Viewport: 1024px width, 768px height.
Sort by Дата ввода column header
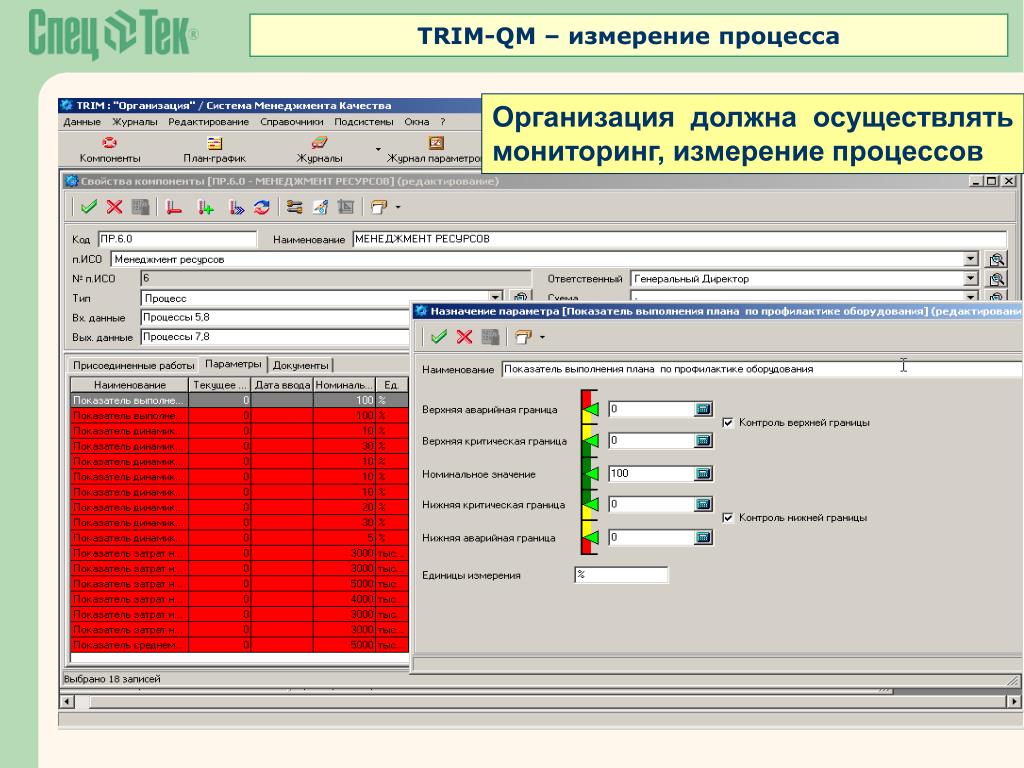pyautogui.click(x=282, y=385)
